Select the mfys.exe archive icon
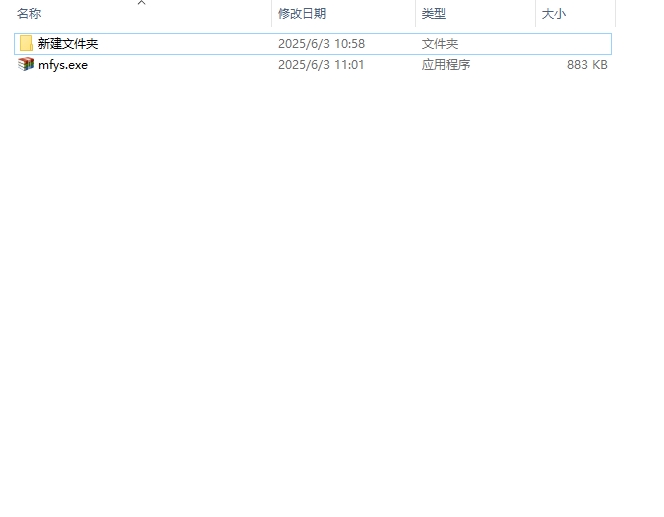 (x=26, y=64)
